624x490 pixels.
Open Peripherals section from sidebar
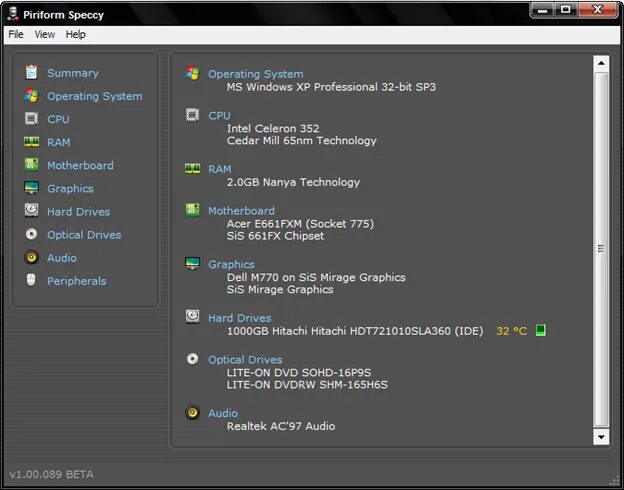point(77,281)
